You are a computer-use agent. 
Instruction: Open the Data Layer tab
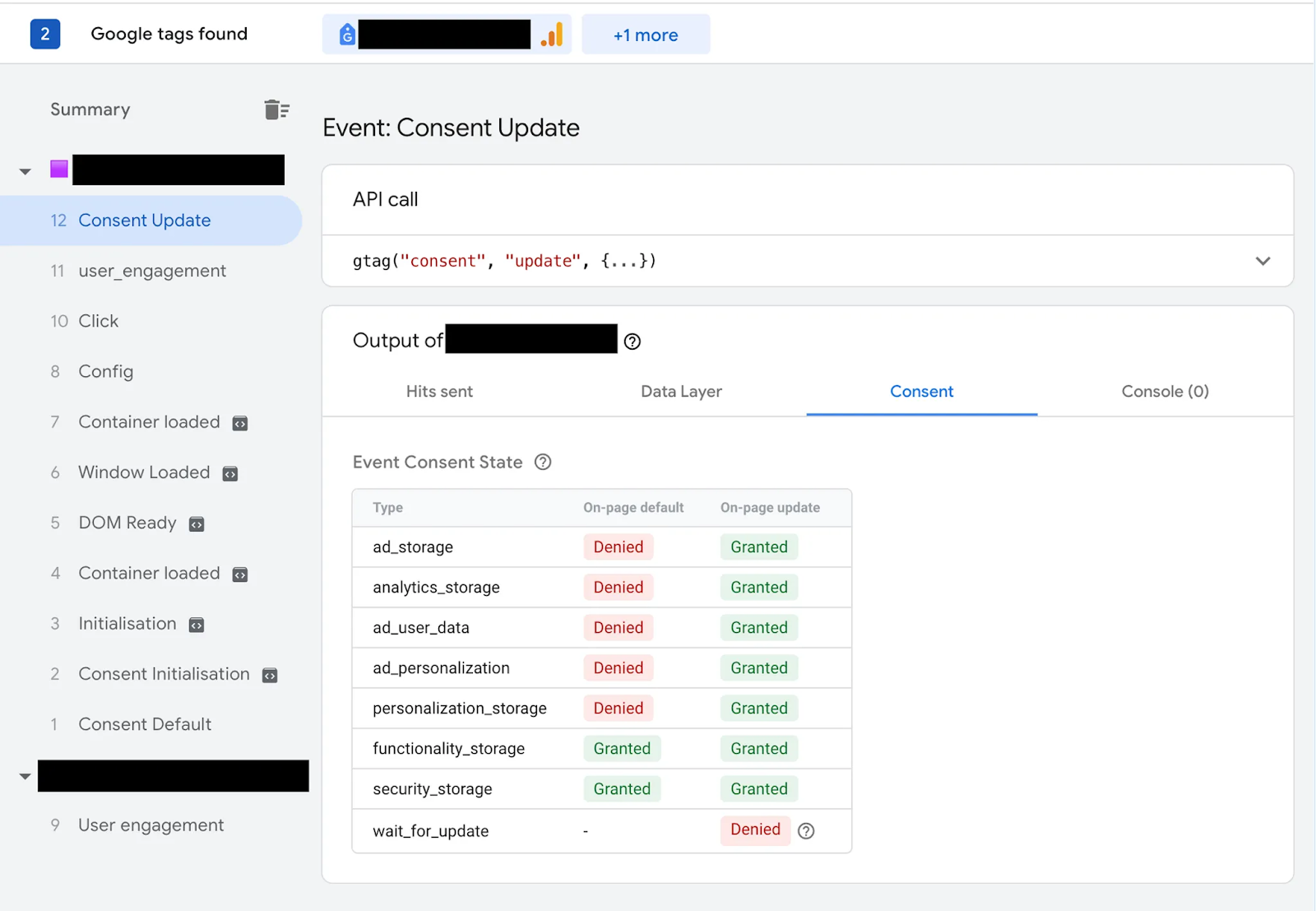[681, 392]
